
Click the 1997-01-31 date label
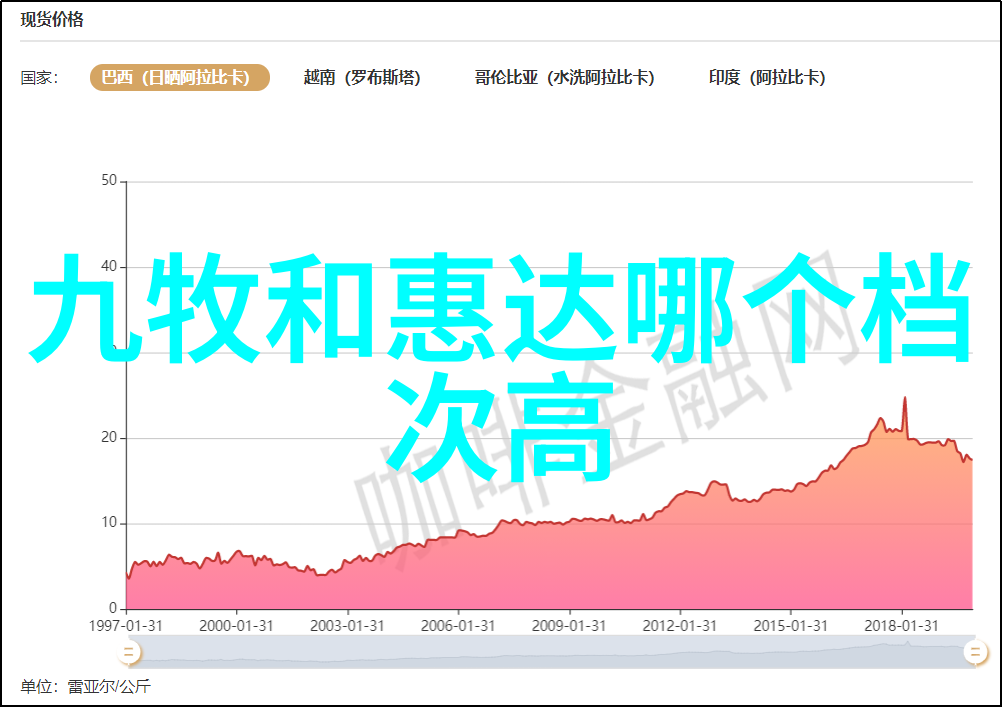point(125,625)
